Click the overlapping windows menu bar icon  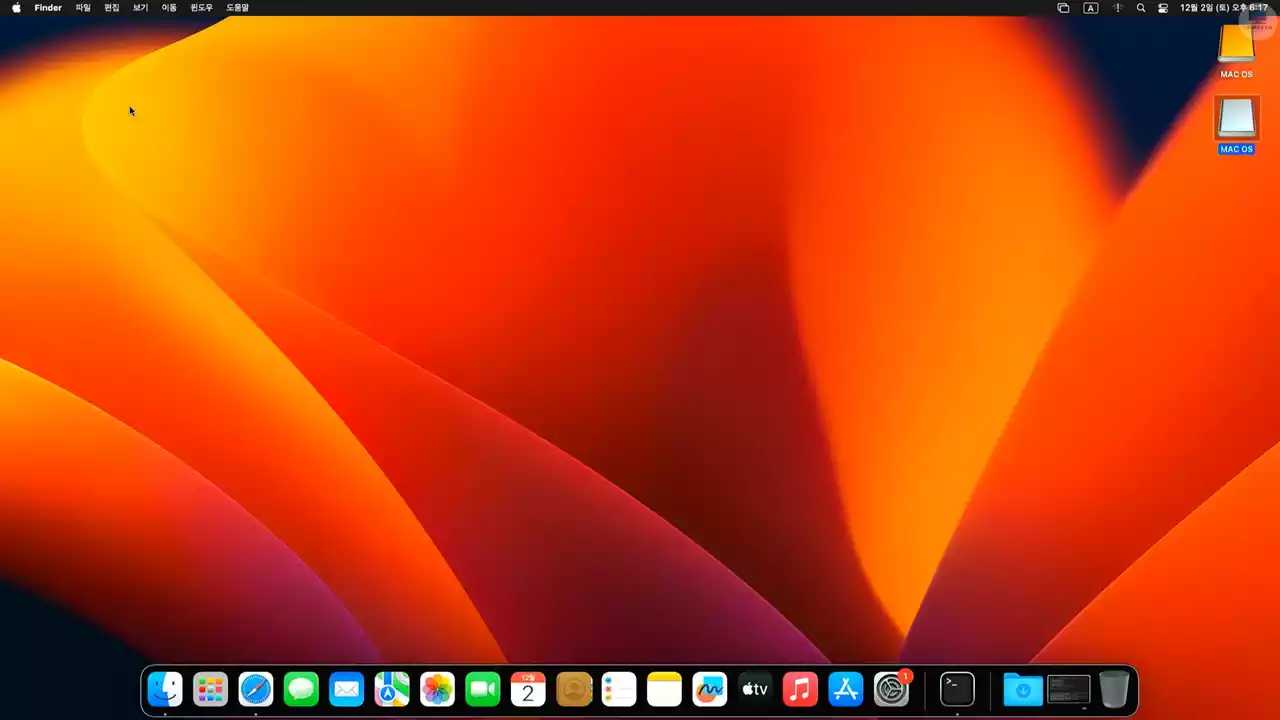[x=1063, y=7]
